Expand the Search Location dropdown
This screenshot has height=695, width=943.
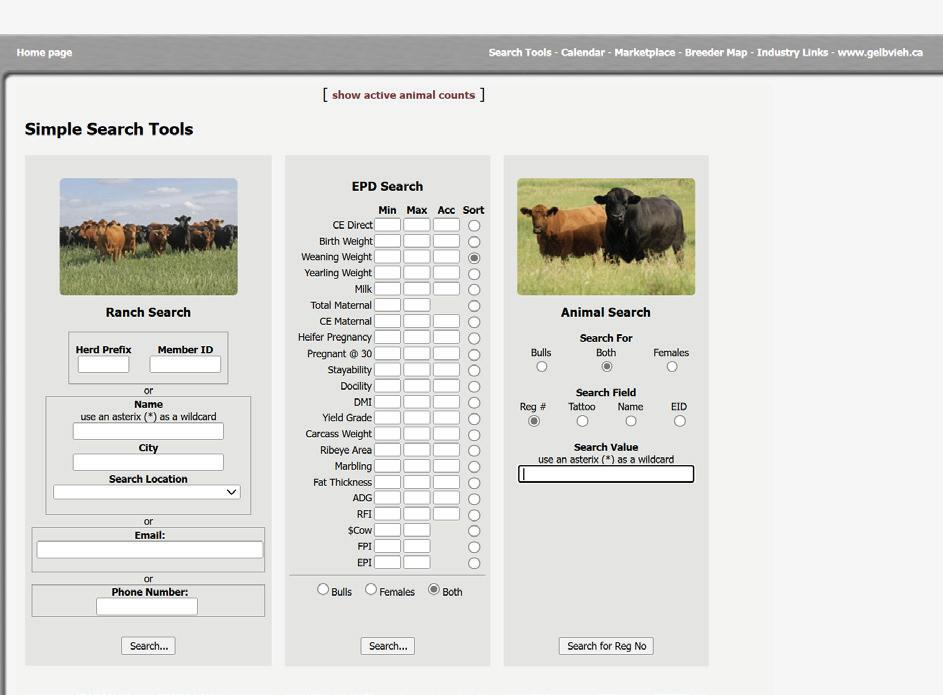coord(147,492)
